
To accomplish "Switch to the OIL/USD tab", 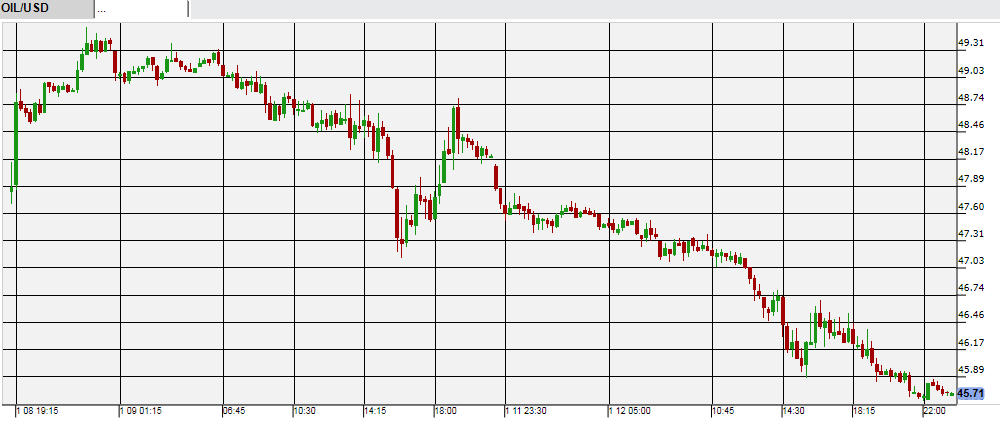I will pyautogui.click(x=46, y=9).
